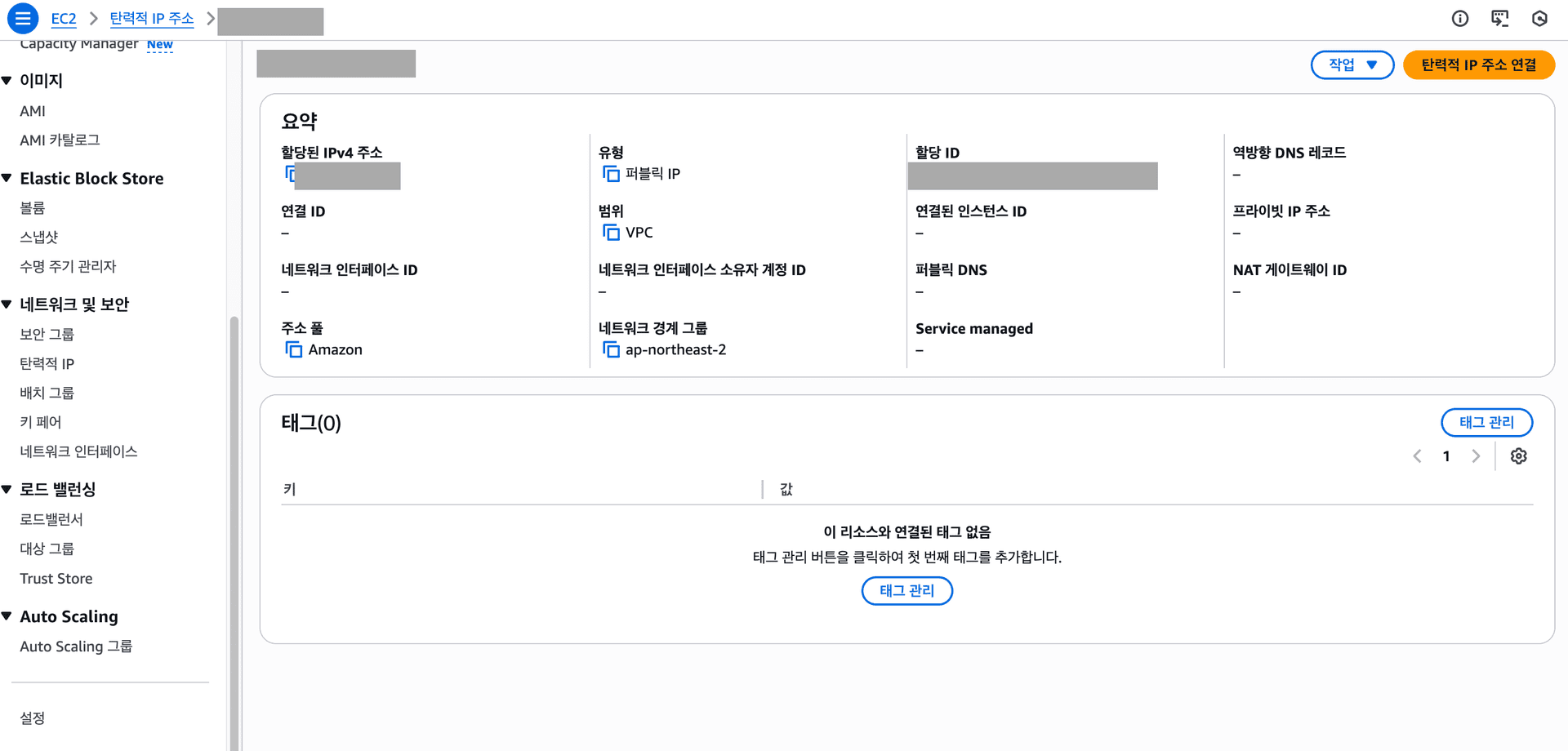1568x751 pixels.
Task: Copy the allocated IPv4 address
Action: (291, 173)
